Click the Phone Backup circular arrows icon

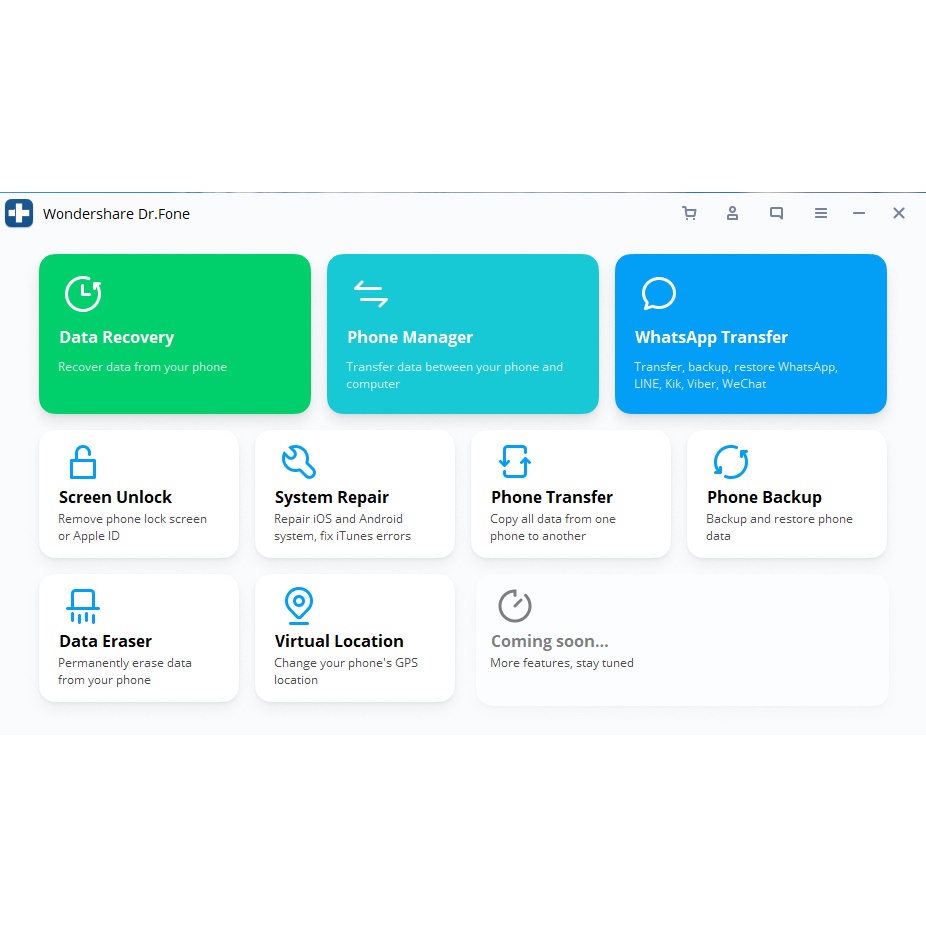(730, 462)
